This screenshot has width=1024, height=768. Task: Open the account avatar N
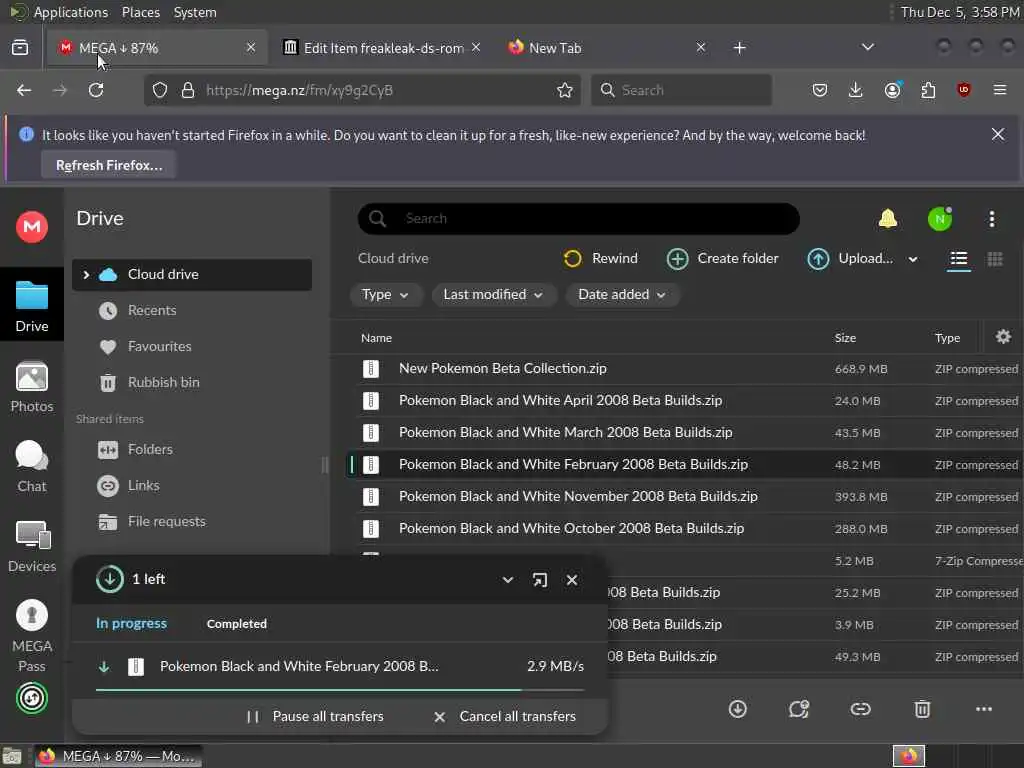940,219
